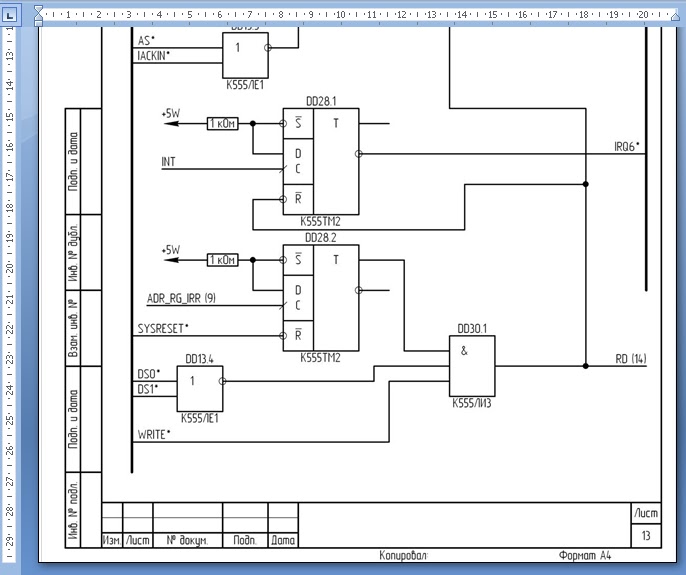Viewport: 686px width, 575px height.
Task: Click the № докум. cell
Action: [x=187, y=540]
